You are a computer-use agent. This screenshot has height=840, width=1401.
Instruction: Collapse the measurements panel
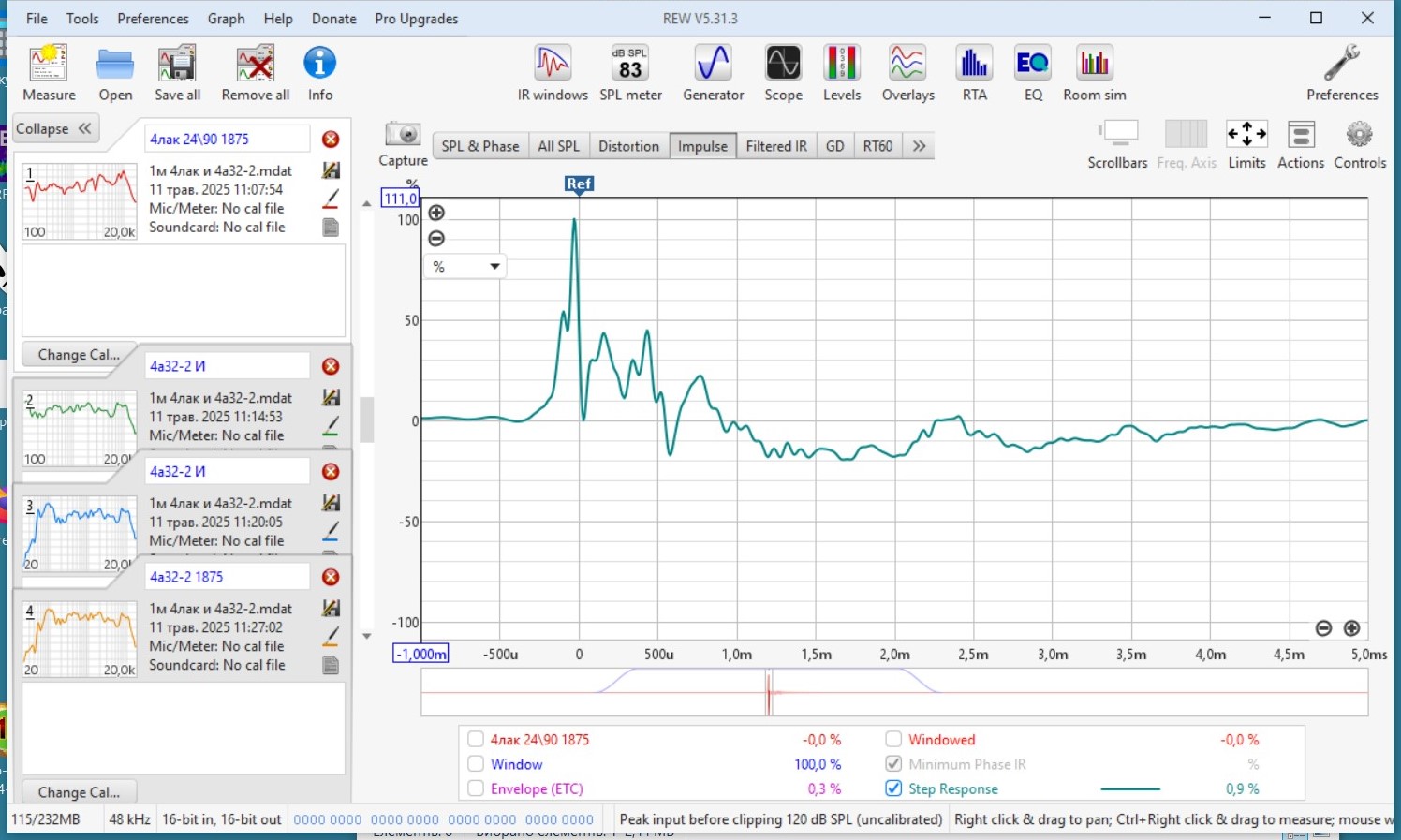[53, 129]
